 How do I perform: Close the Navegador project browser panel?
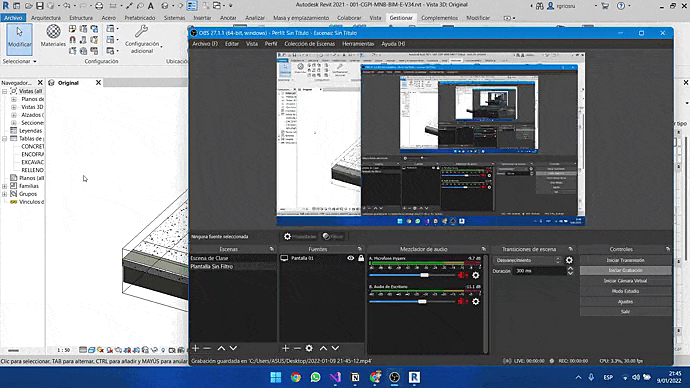[40, 83]
